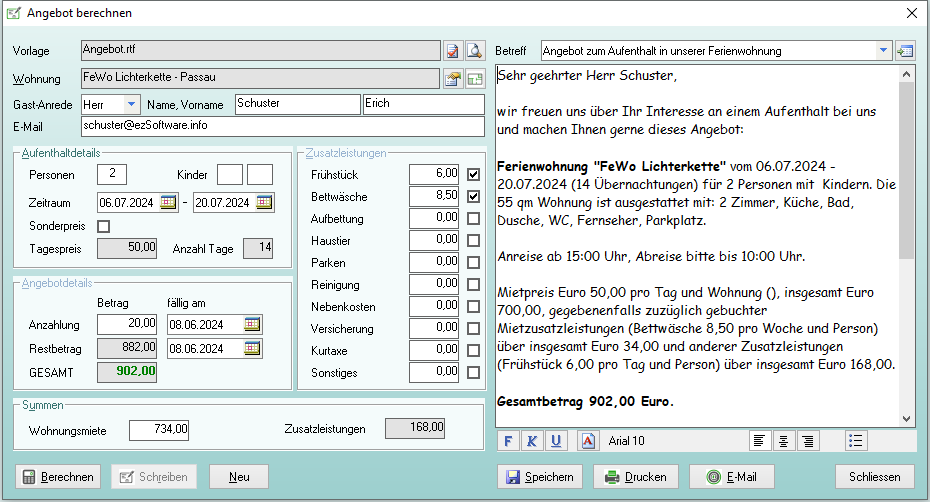This screenshot has height=502, width=930.
Task: Expand the Betreff subject dropdown
Action: click(883, 51)
